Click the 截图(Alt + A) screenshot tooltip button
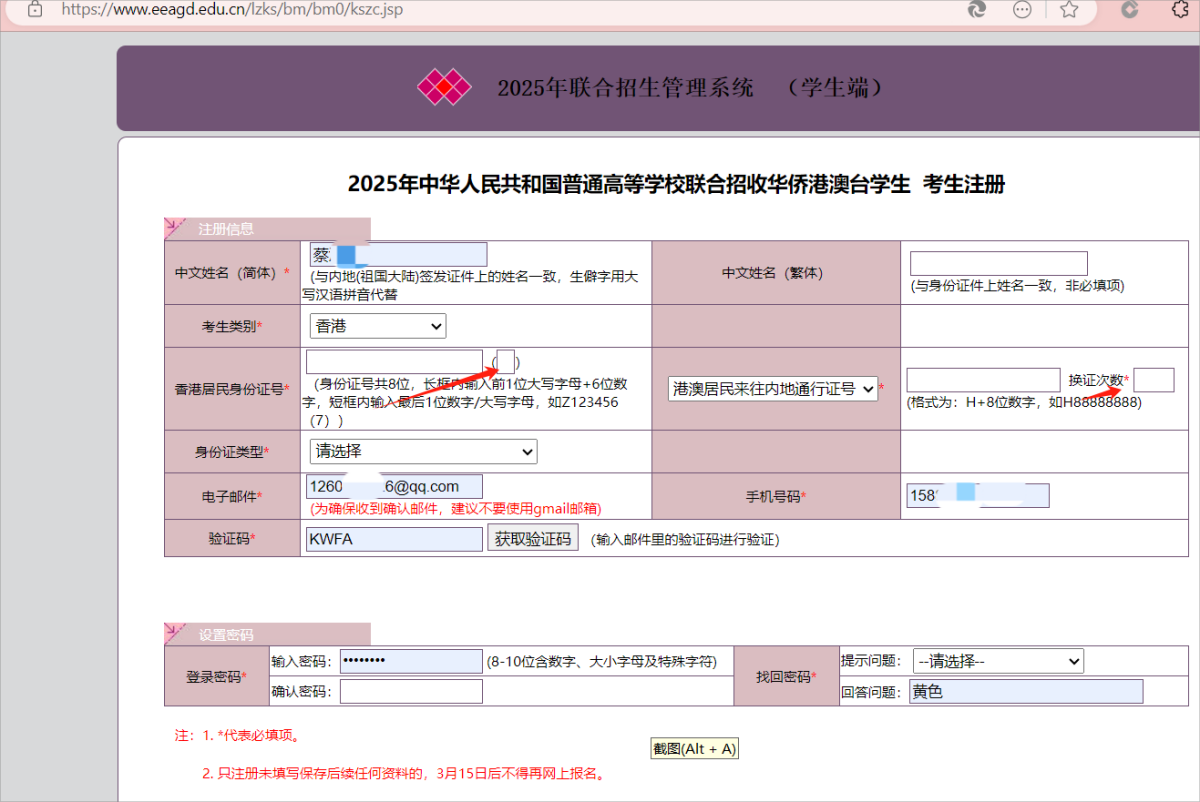Image resolution: width=1200 pixels, height=802 pixels. click(x=694, y=748)
